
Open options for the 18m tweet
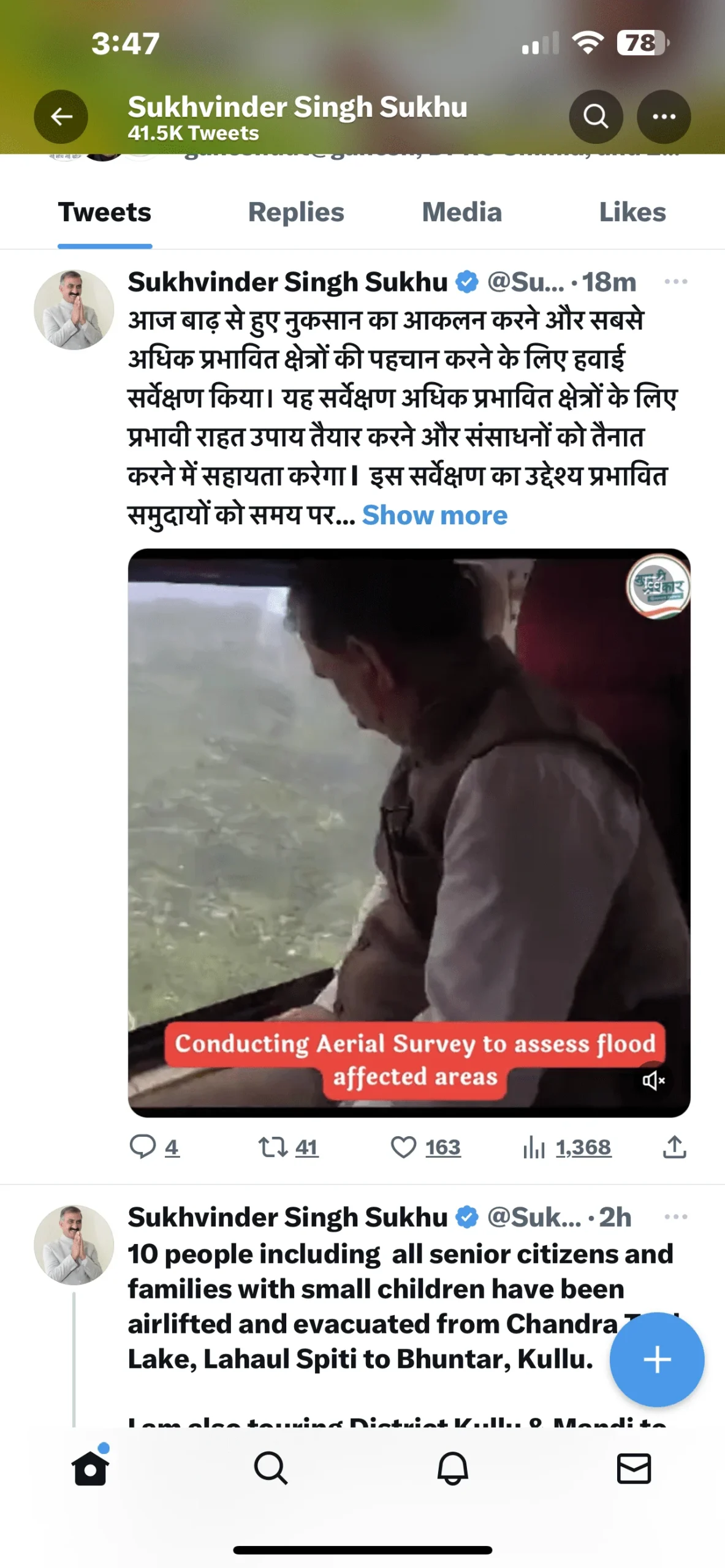pos(675,282)
